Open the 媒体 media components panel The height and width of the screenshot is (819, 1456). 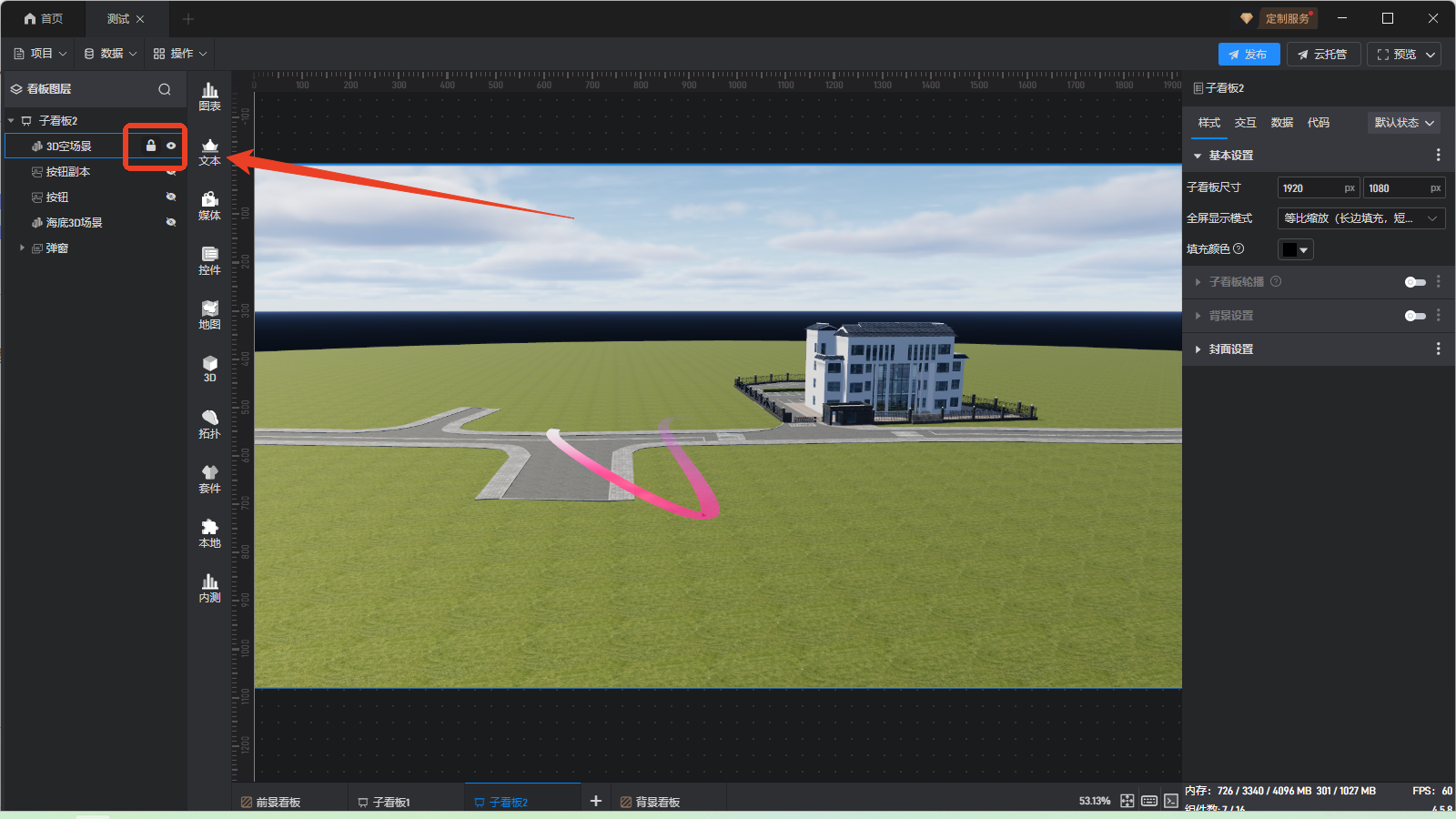tap(209, 206)
